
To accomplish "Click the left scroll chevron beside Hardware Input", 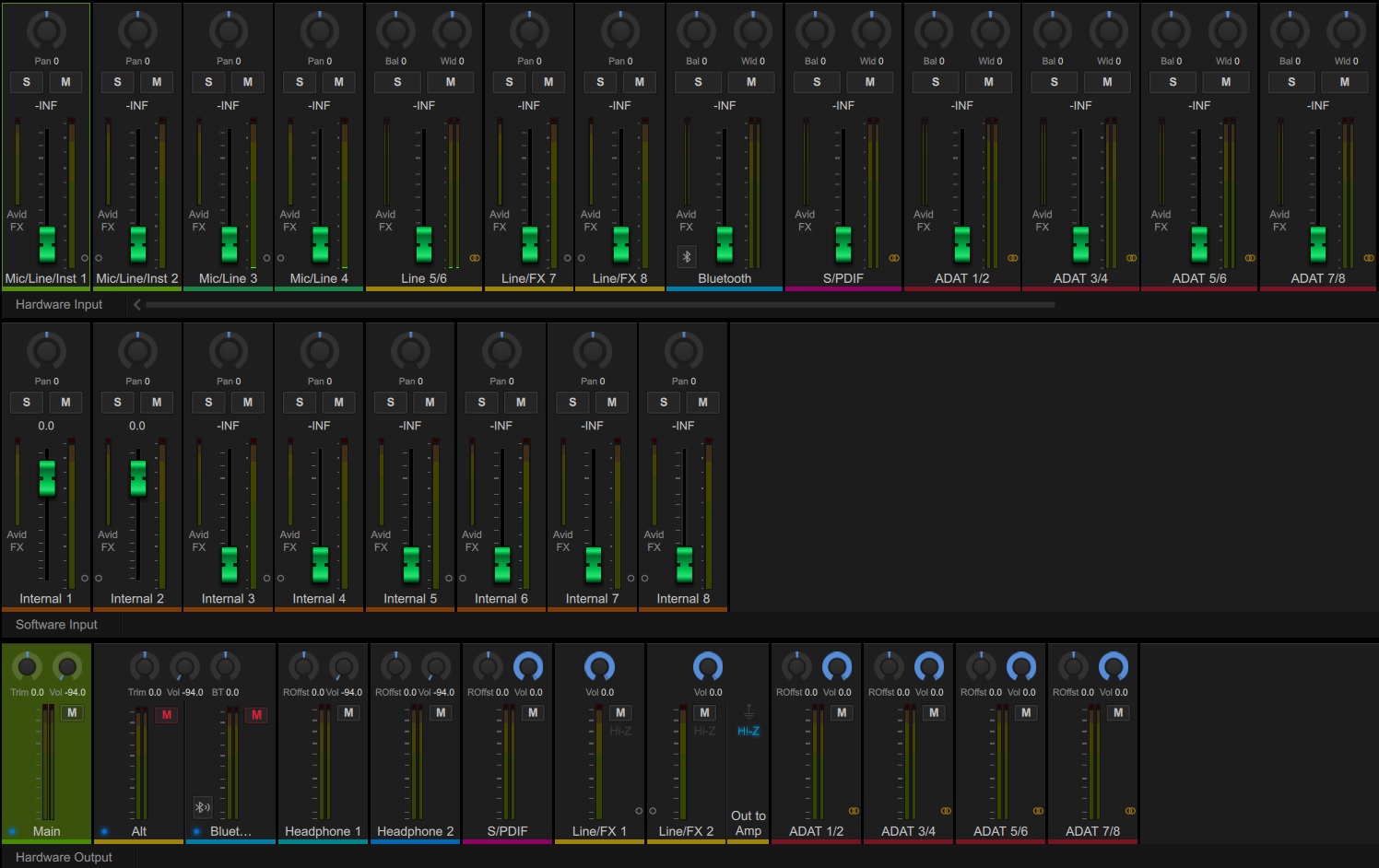I will coord(136,304).
